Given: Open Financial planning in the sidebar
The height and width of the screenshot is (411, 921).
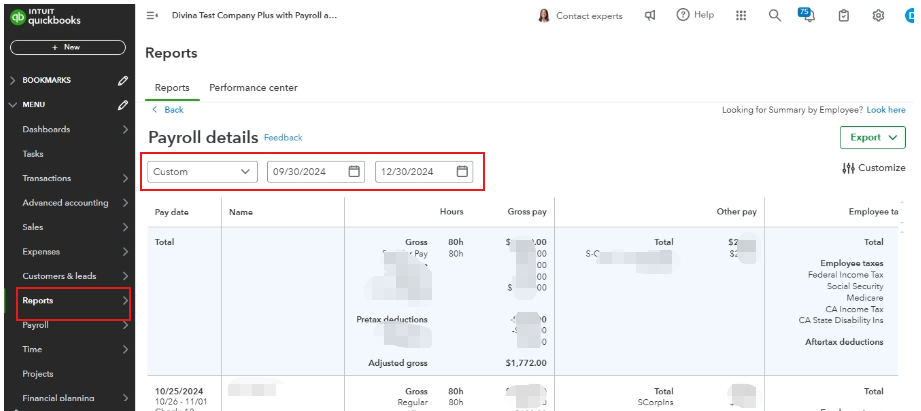Looking at the screenshot, I should click(x=58, y=398).
